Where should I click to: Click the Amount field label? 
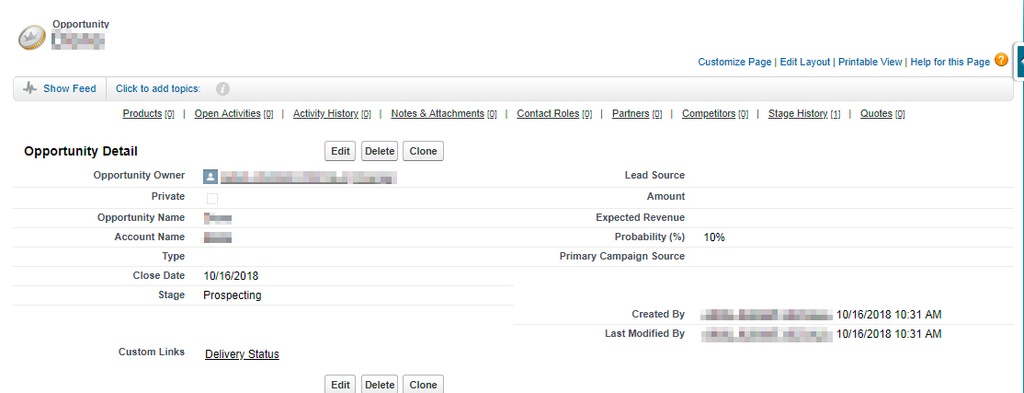click(666, 196)
